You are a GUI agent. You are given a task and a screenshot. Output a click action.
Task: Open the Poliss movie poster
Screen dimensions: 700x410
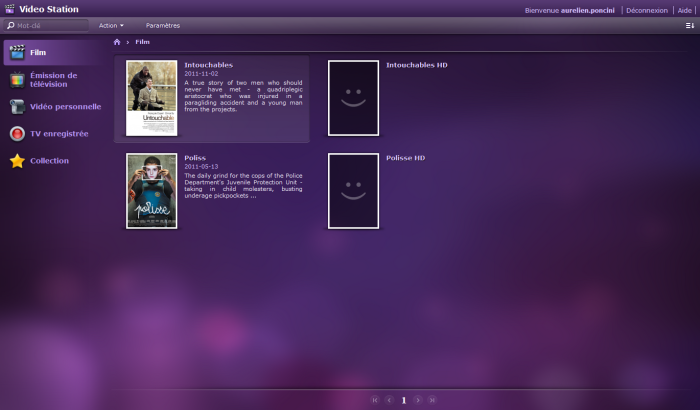click(x=151, y=191)
